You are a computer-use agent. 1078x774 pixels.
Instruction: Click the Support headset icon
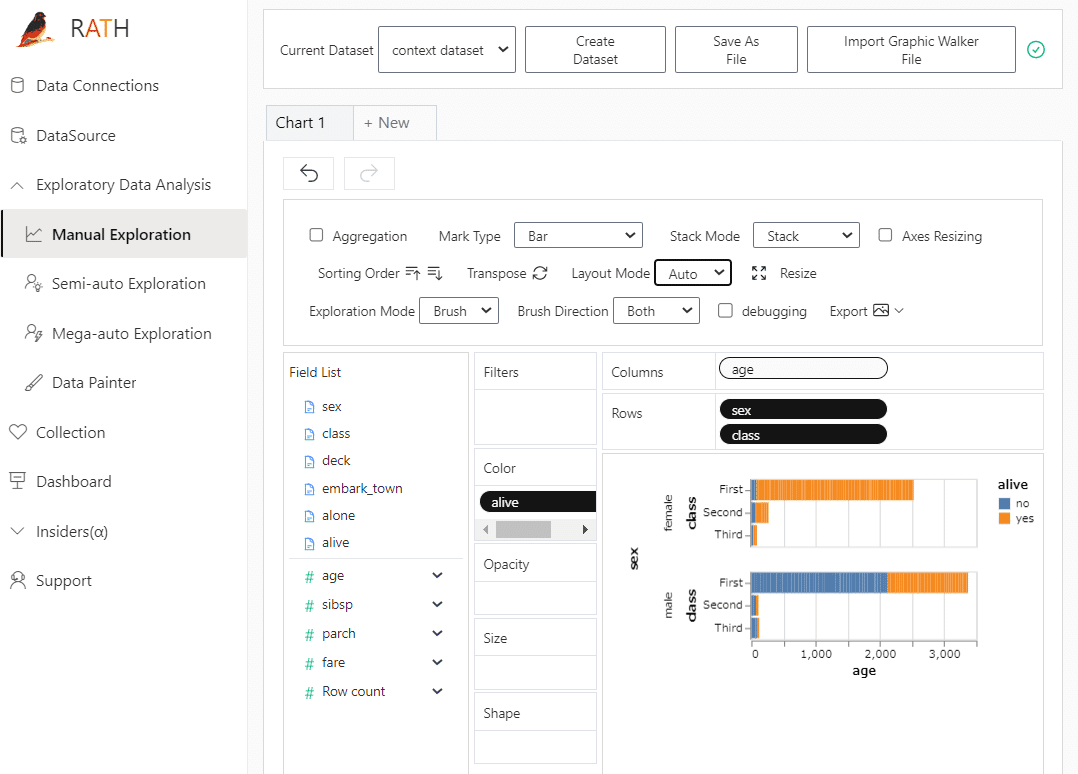pyautogui.click(x=18, y=581)
